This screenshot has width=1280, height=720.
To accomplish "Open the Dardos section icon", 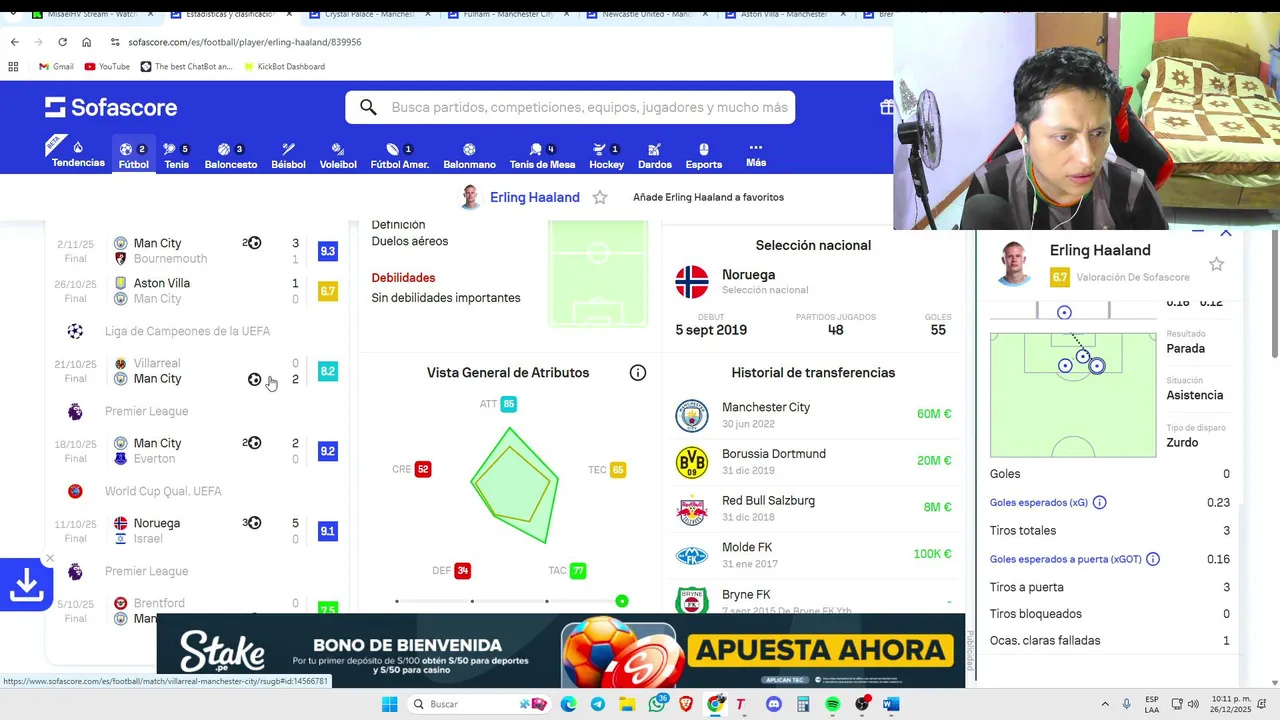I will pyautogui.click(x=654, y=155).
